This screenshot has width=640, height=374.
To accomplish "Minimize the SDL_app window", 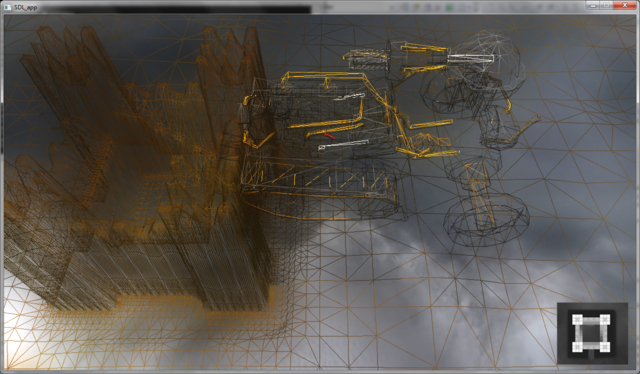I will pyautogui.click(x=593, y=5).
